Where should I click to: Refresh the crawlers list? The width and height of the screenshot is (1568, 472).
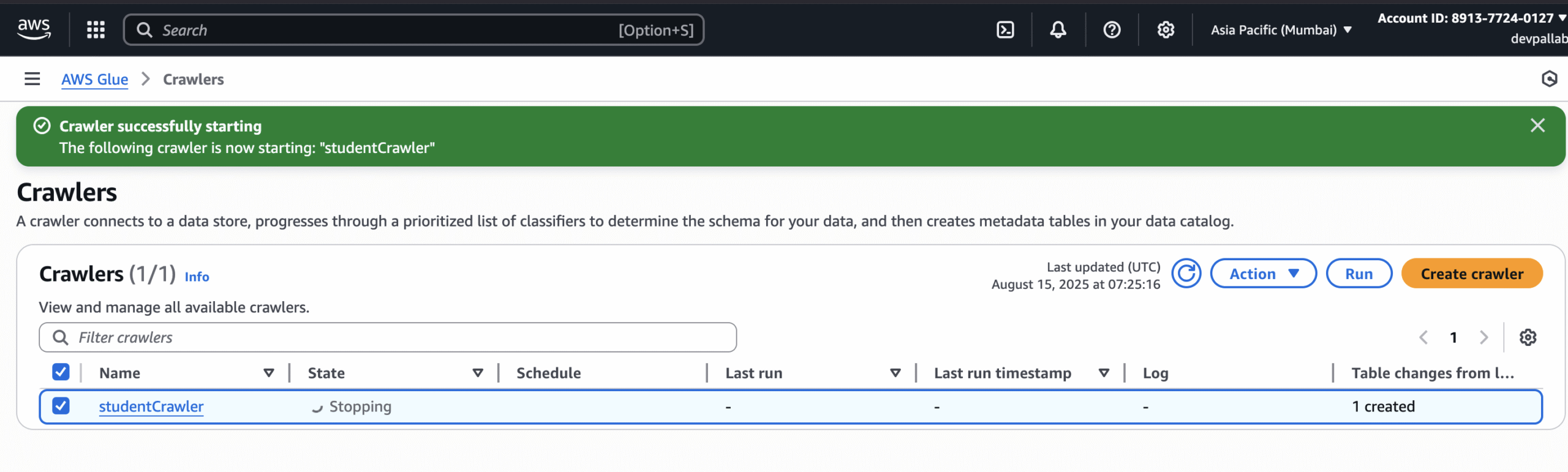[x=1186, y=274]
